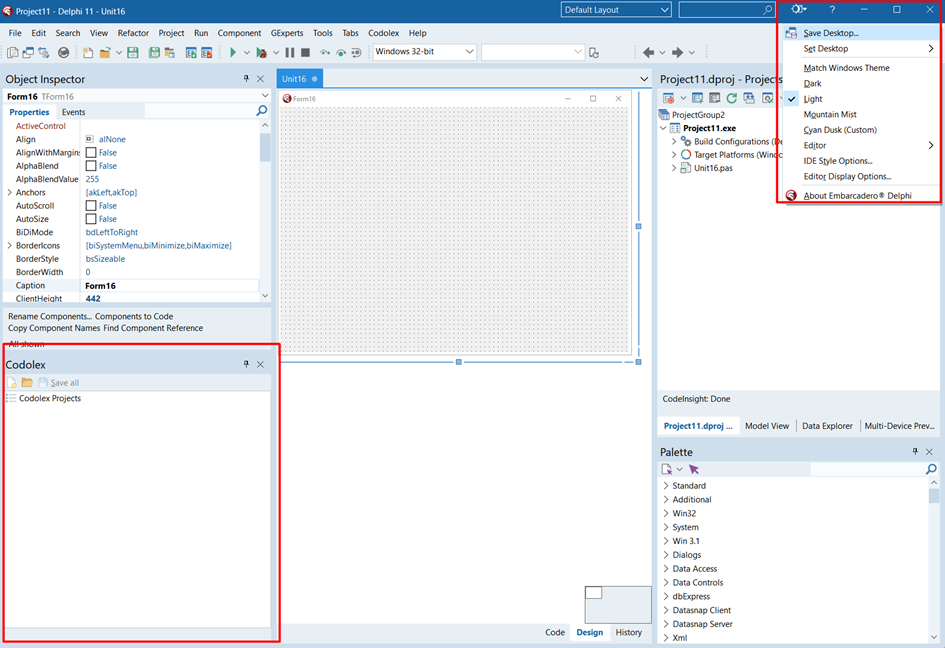
Task: Switch to the Code view tab
Action: click(555, 632)
